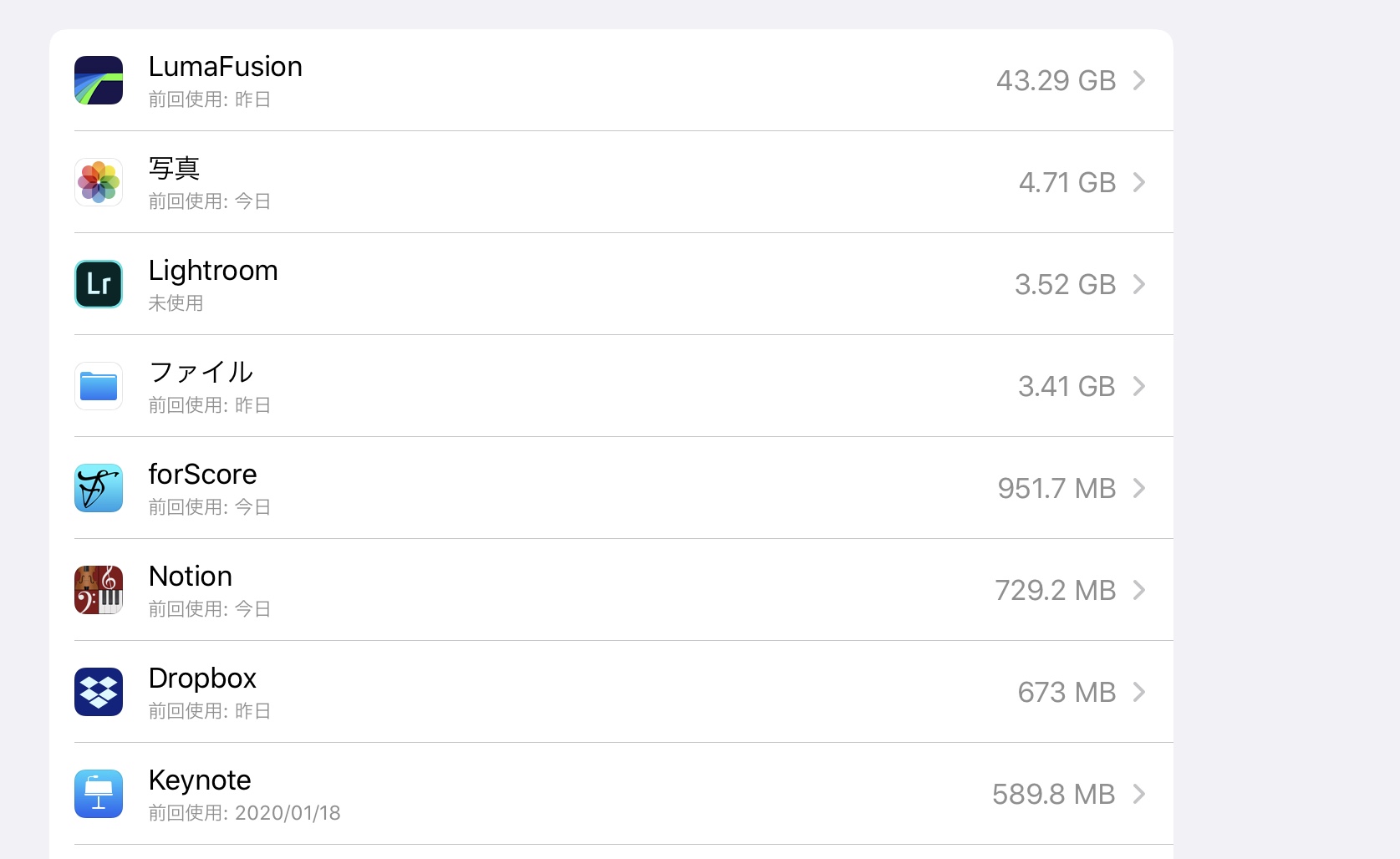Tap the LumaFusion app icon

99,80
